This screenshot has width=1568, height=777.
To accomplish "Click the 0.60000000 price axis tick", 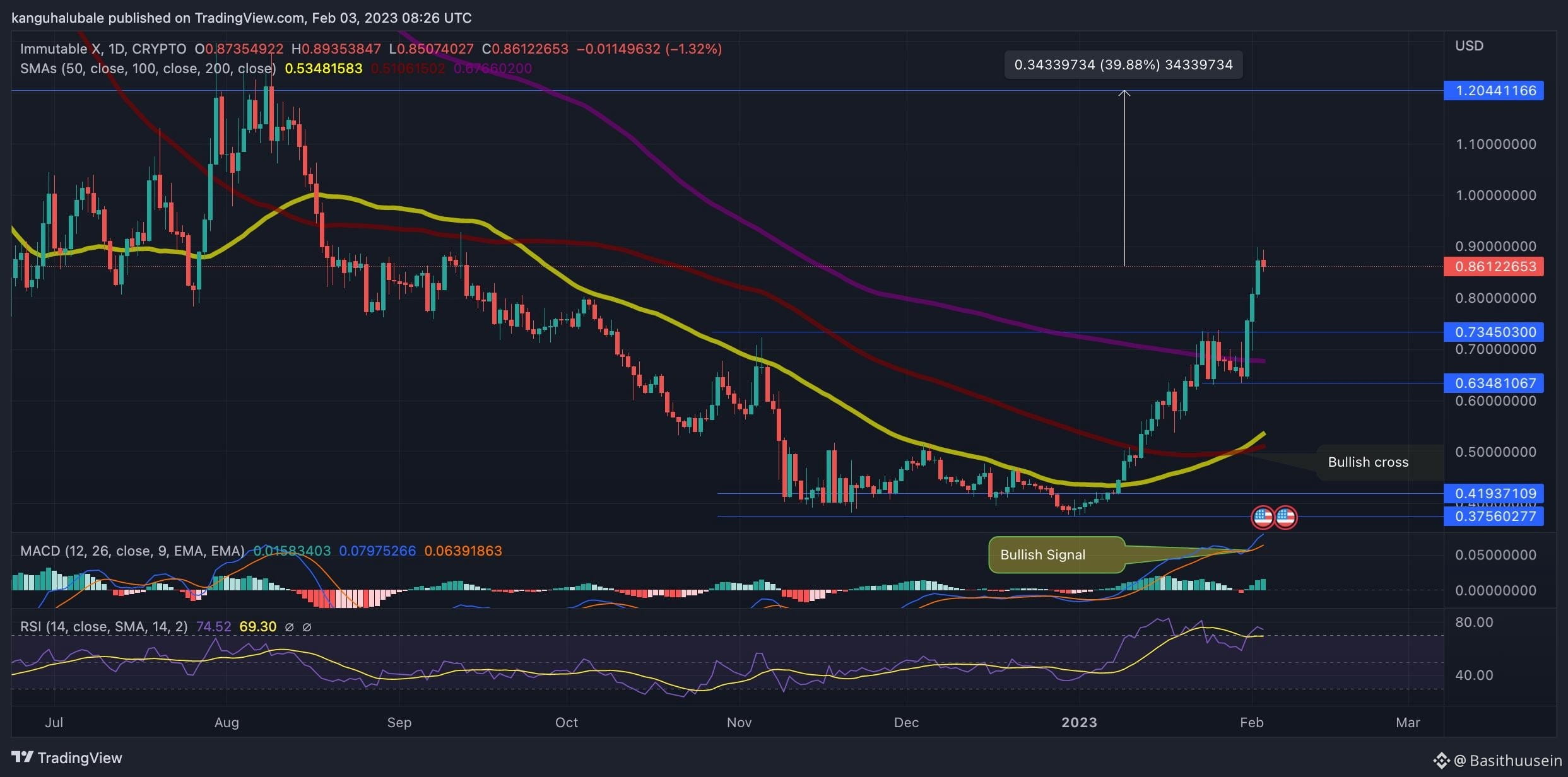I will (1495, 400).
